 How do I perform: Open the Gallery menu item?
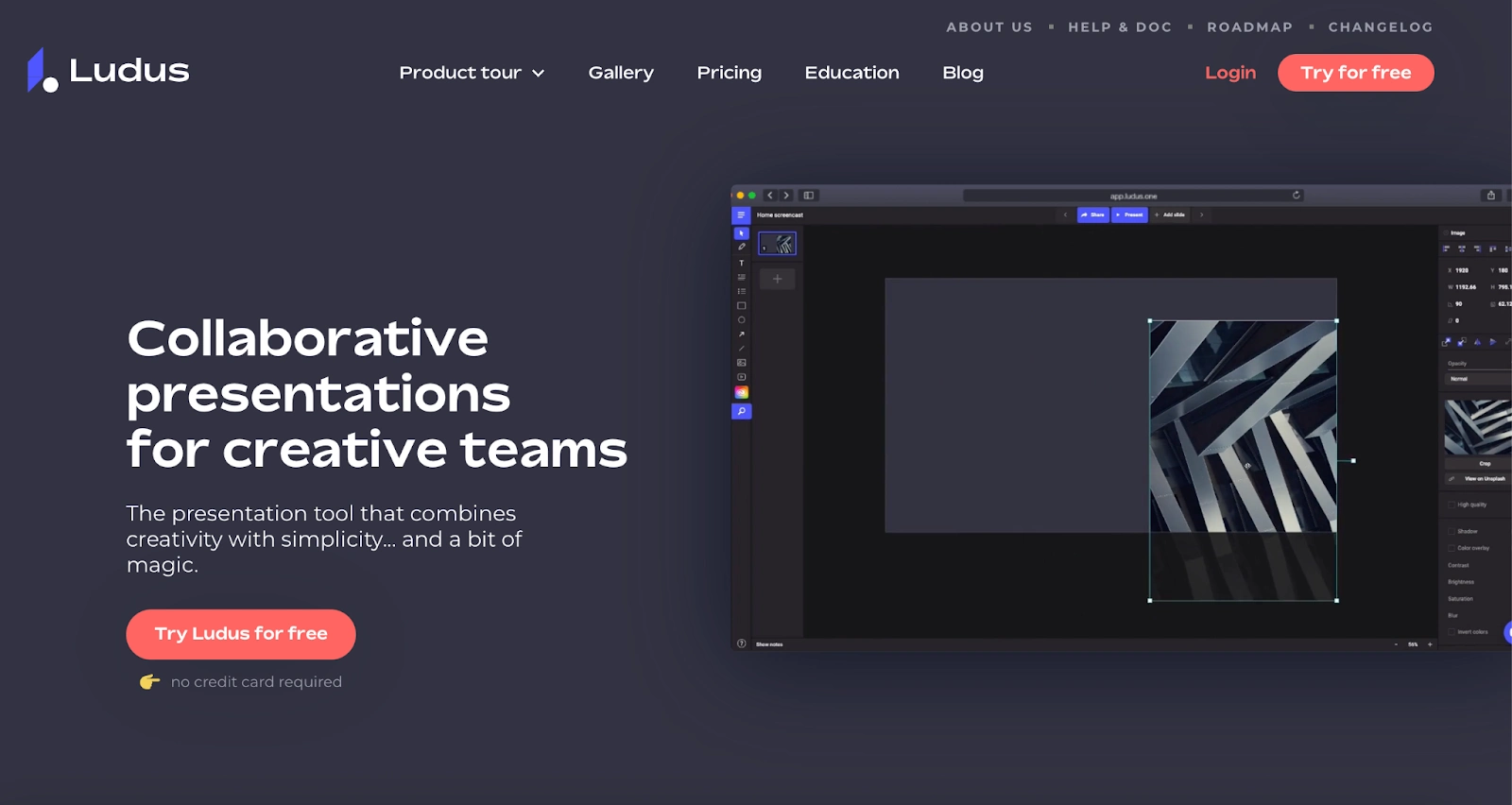pyautogui.click(x=621, y=73)
